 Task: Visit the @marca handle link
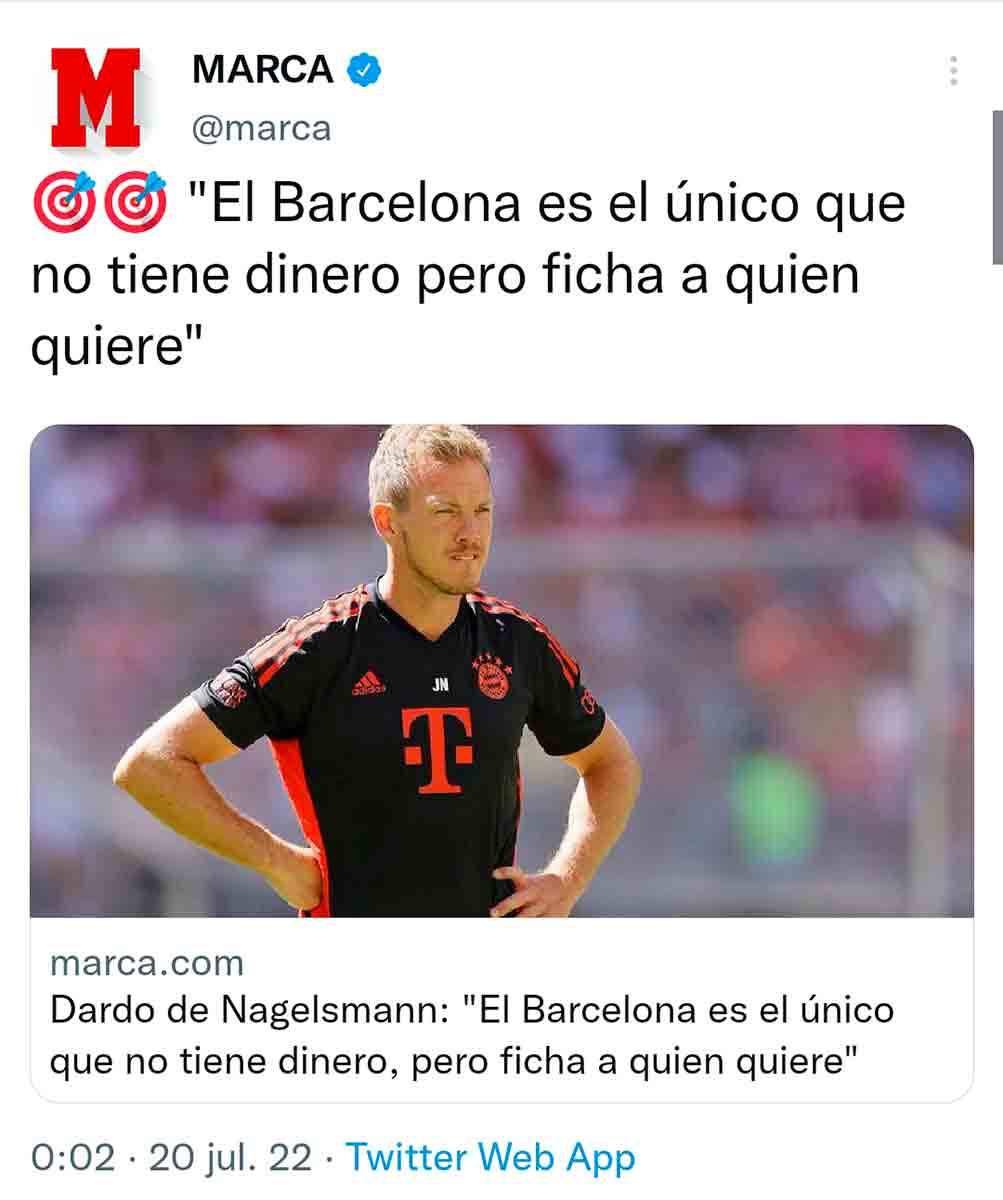(x=261, y=129)
